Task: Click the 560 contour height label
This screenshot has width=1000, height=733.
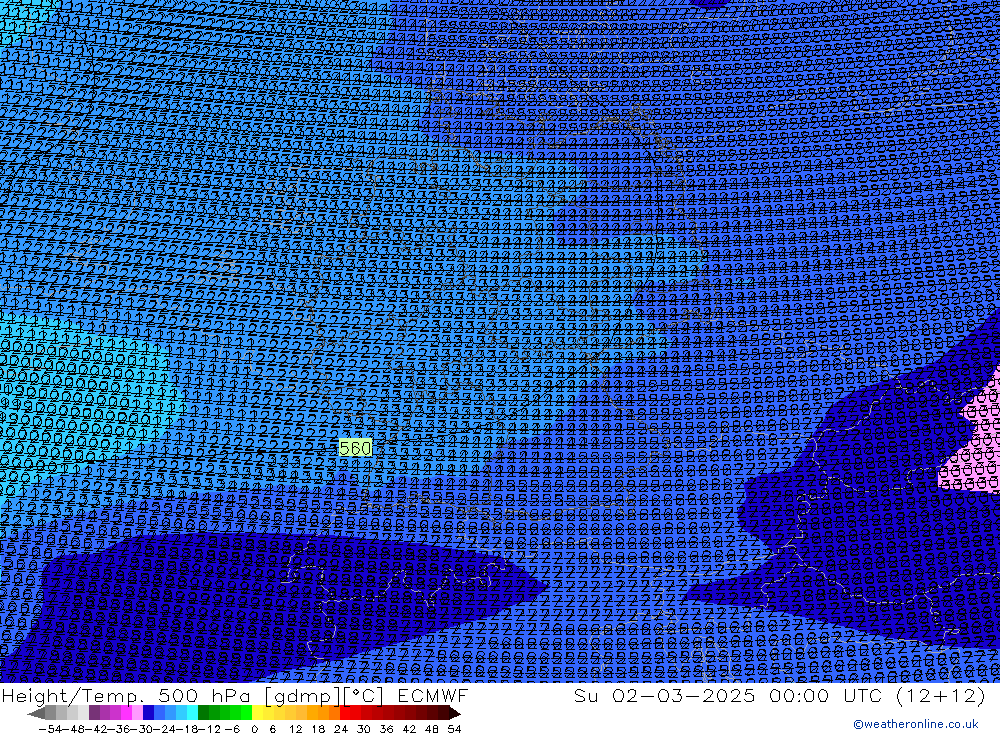Action: click(355, 448)
